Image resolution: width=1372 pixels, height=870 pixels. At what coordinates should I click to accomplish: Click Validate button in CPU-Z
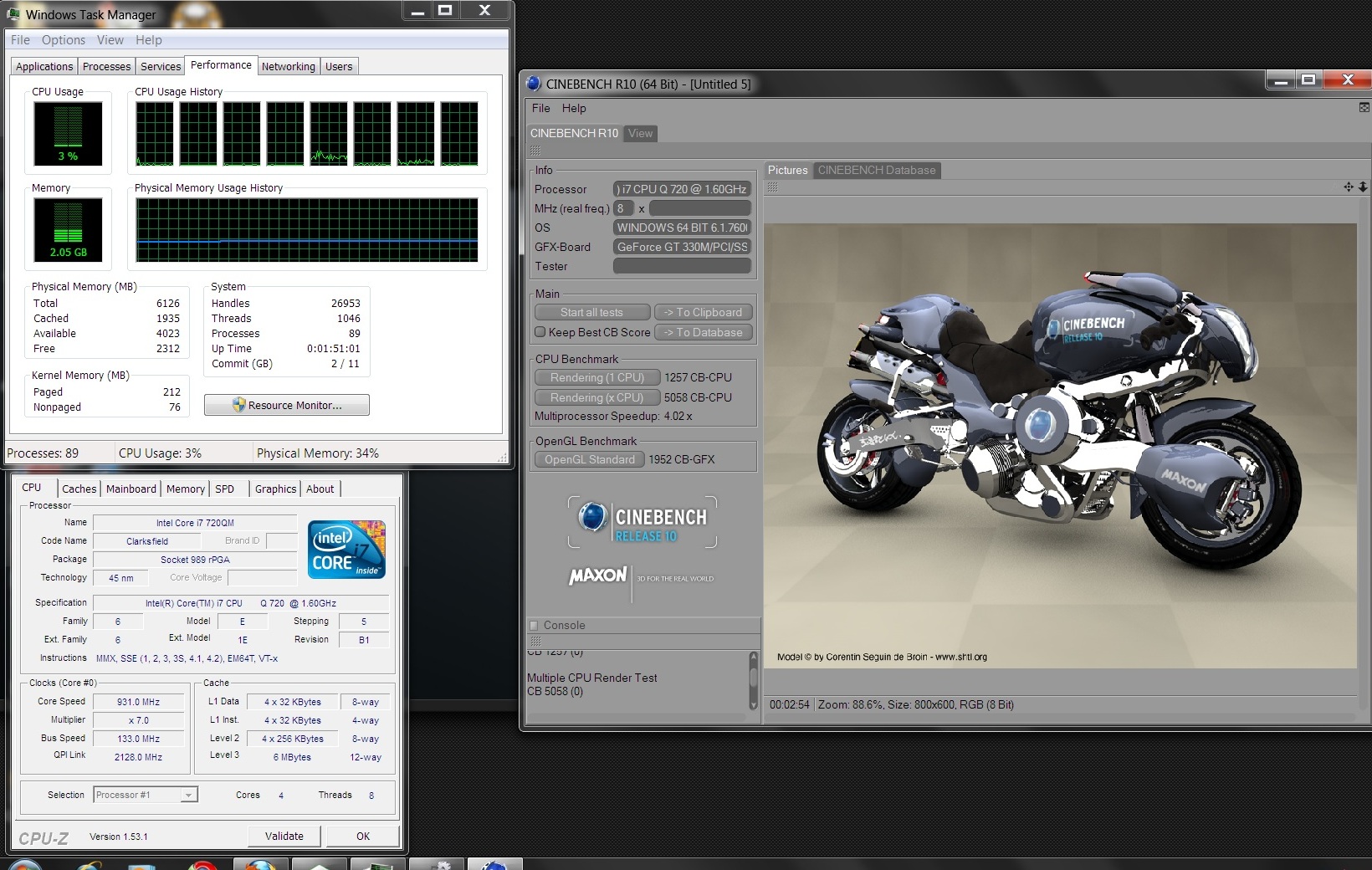pos(284,836)
